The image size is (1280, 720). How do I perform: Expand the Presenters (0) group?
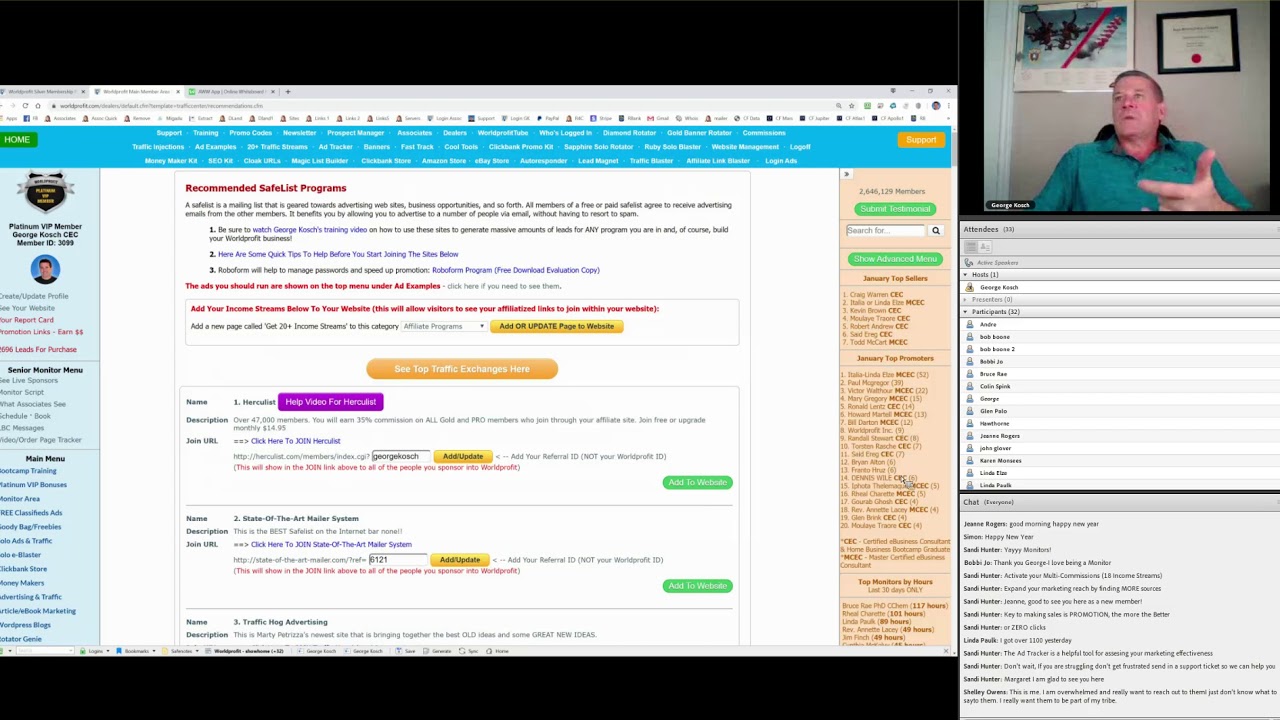(x=966, y=299)
